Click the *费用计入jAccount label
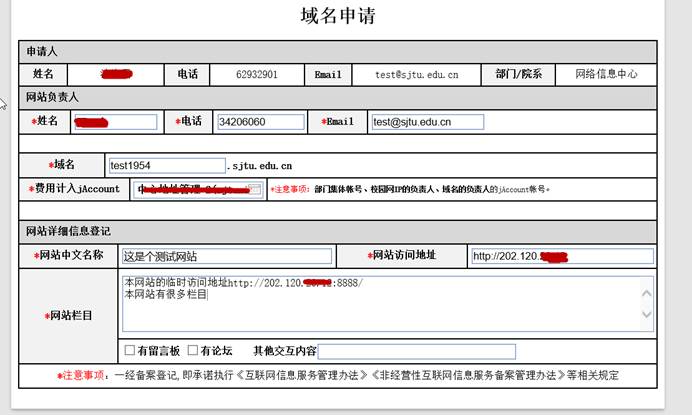 click(x=74, y=189)
